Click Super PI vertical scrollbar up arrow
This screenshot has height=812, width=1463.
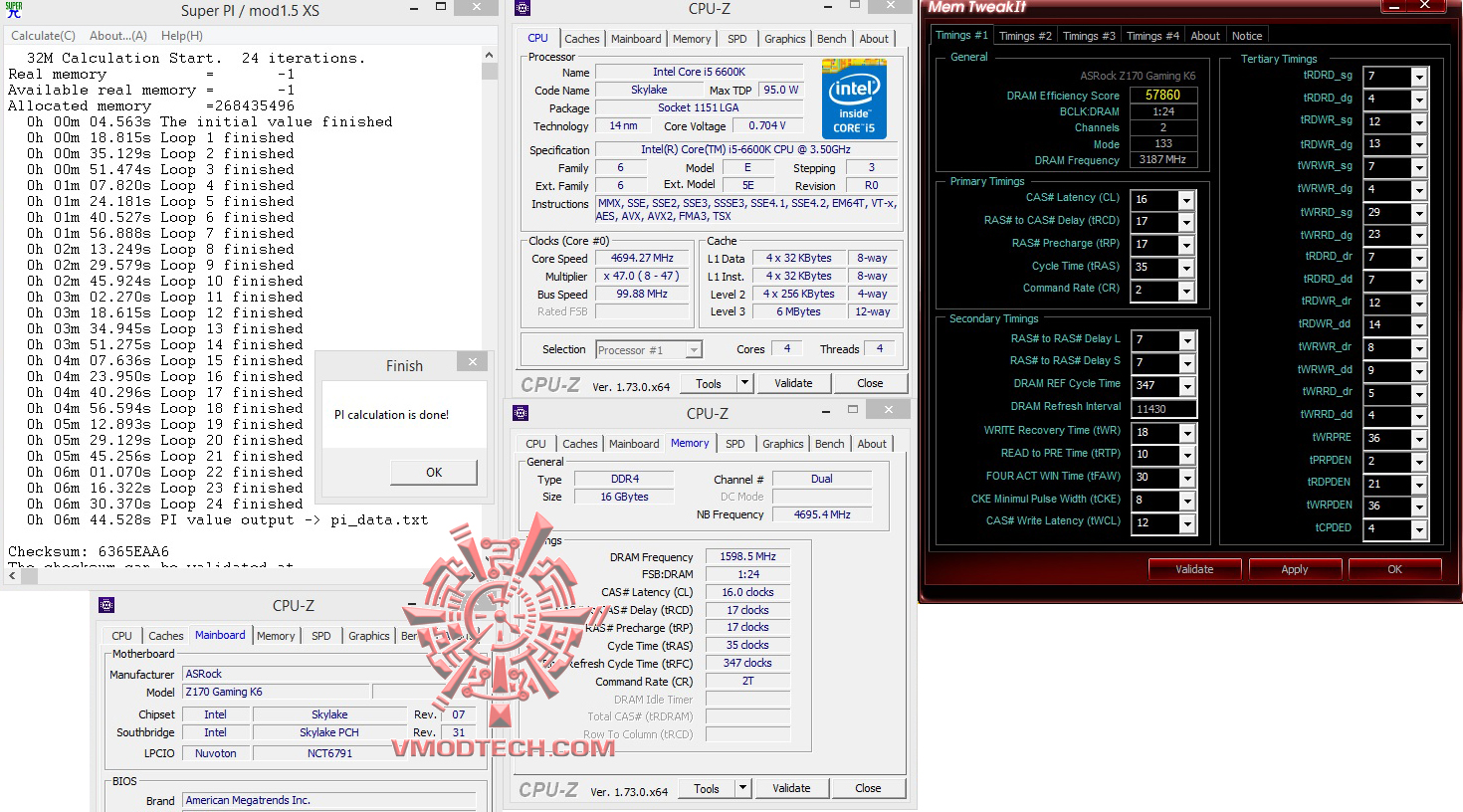pyautogui.click(x=489, y=55)
